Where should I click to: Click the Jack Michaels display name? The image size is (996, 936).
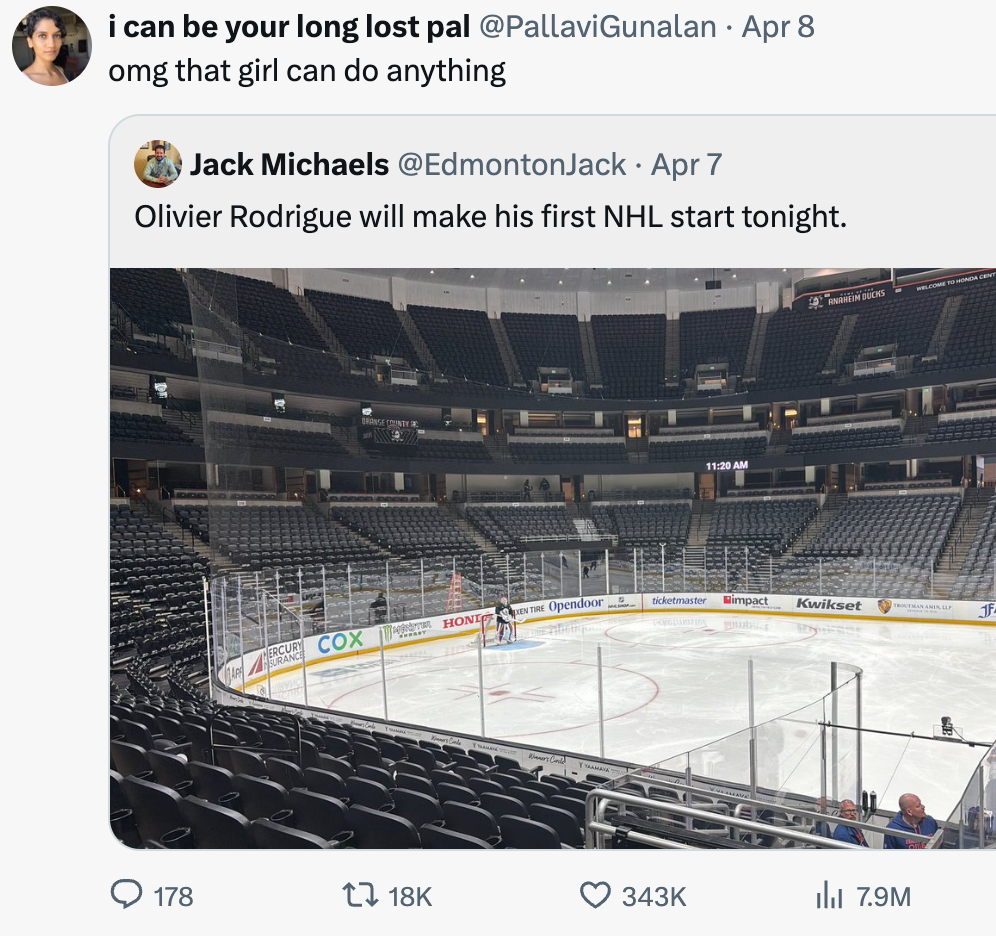click(289, 164)
